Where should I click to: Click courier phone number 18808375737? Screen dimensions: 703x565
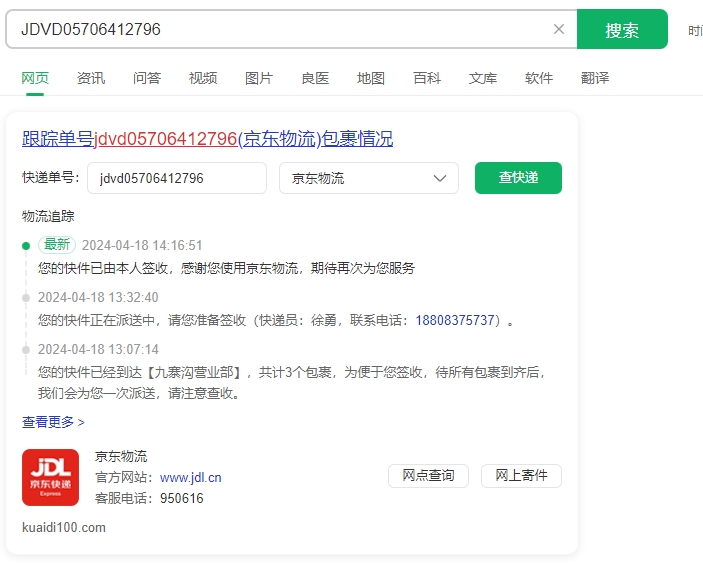(x=455, y=320)
